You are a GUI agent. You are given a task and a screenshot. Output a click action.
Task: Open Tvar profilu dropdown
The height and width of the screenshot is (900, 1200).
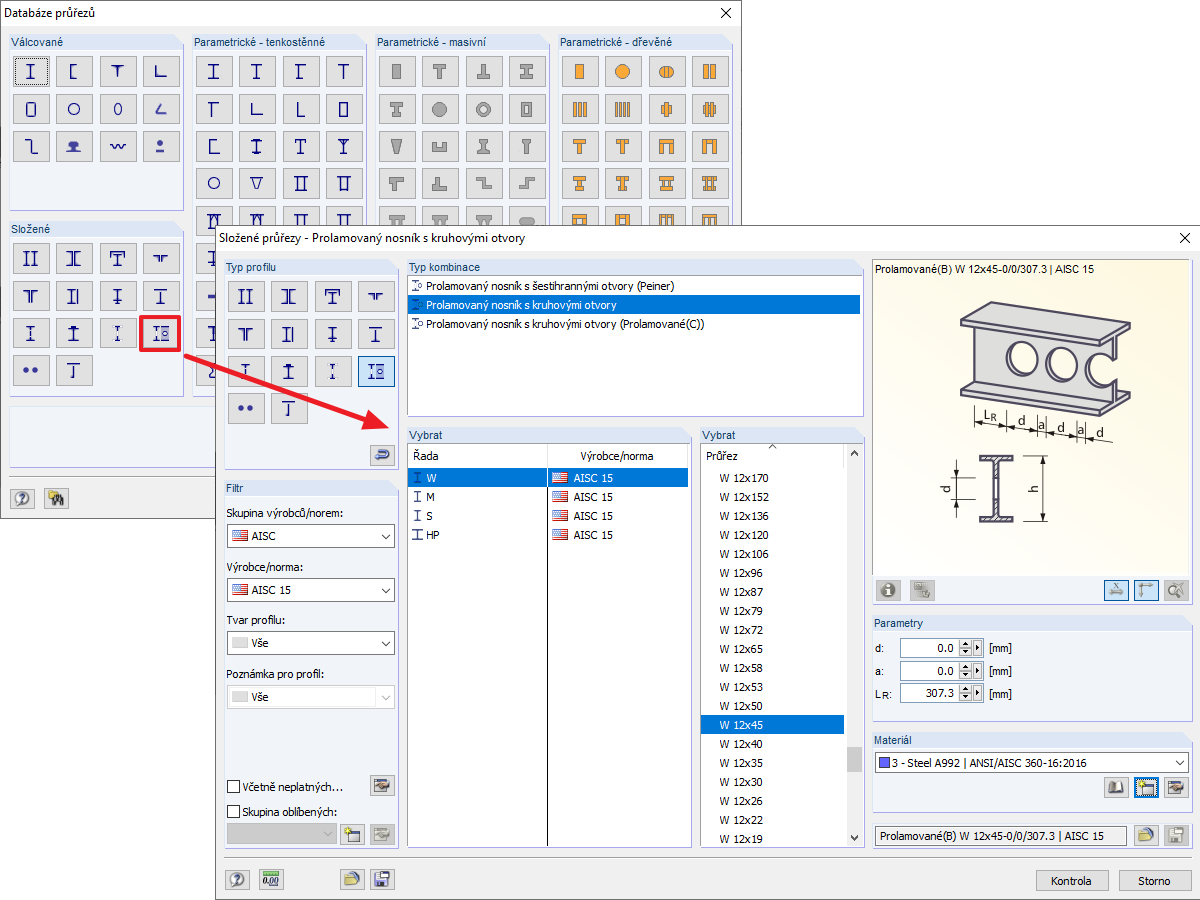point(310,643)
